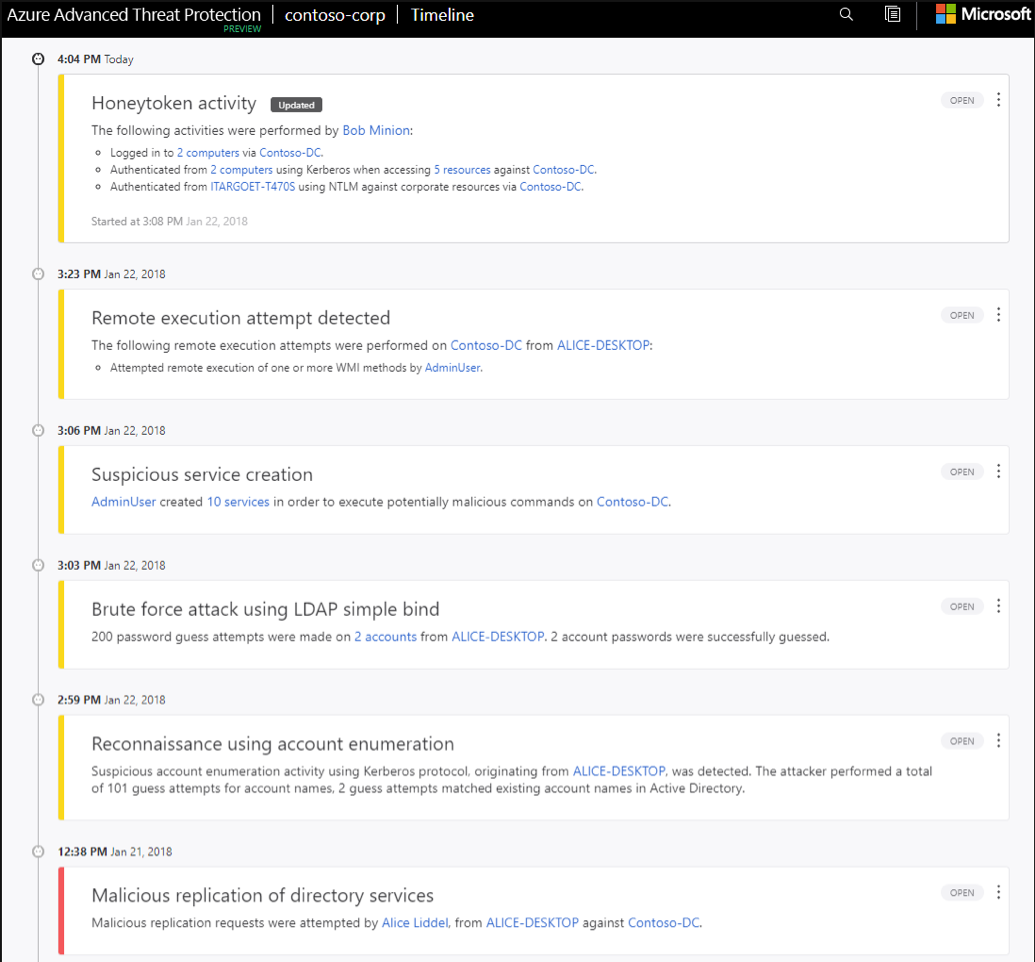Open three-dot menu for Reconnaissance alert
The height and width of the screenshot is (962, 1035).
pyautogui.click(x=998, y=741)
